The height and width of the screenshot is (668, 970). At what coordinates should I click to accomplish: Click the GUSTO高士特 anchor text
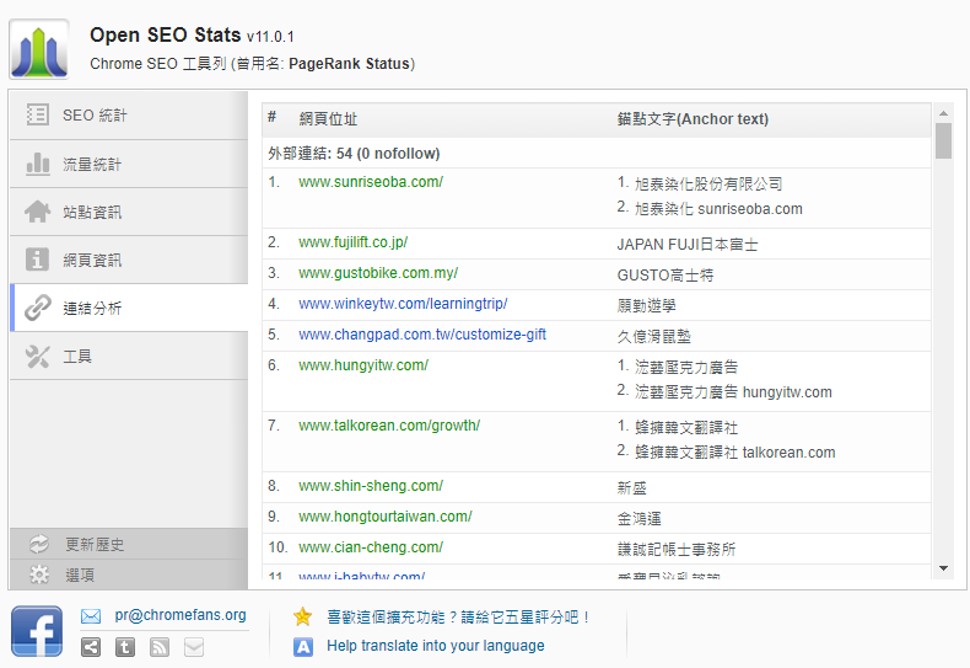pyautogui.click(x=665, y=275)
